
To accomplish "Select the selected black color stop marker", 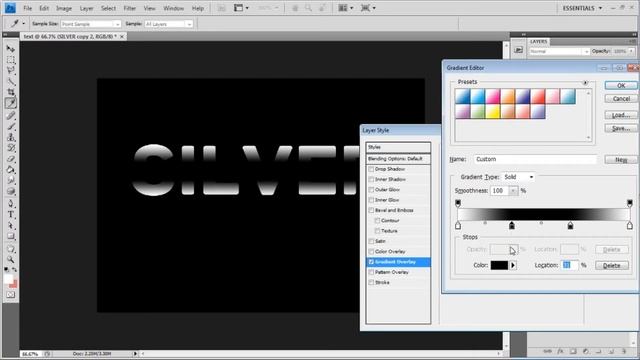I will coord(512,226).
